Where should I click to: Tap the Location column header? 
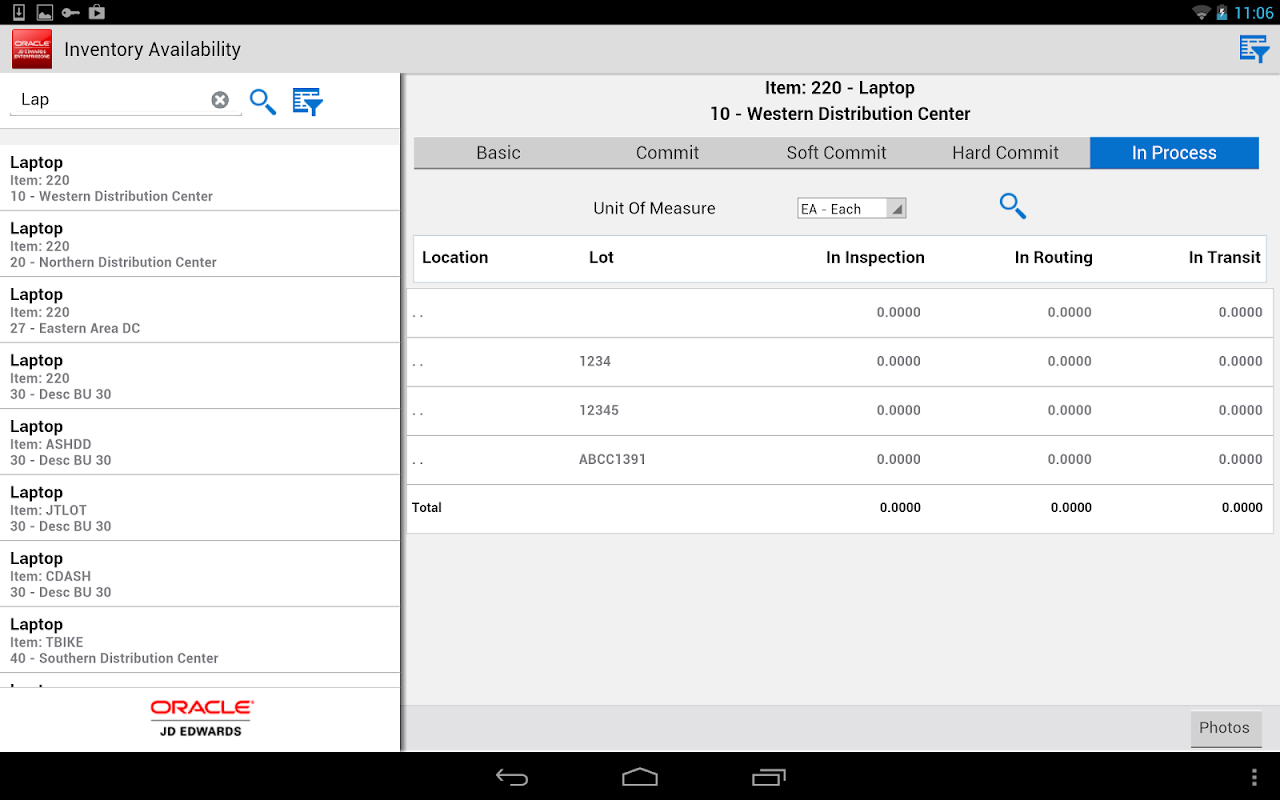point(455,258)
